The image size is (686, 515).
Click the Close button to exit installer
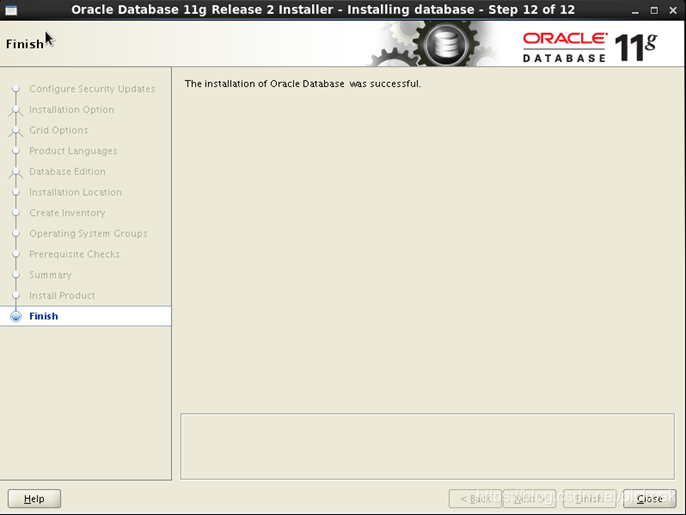649,498
